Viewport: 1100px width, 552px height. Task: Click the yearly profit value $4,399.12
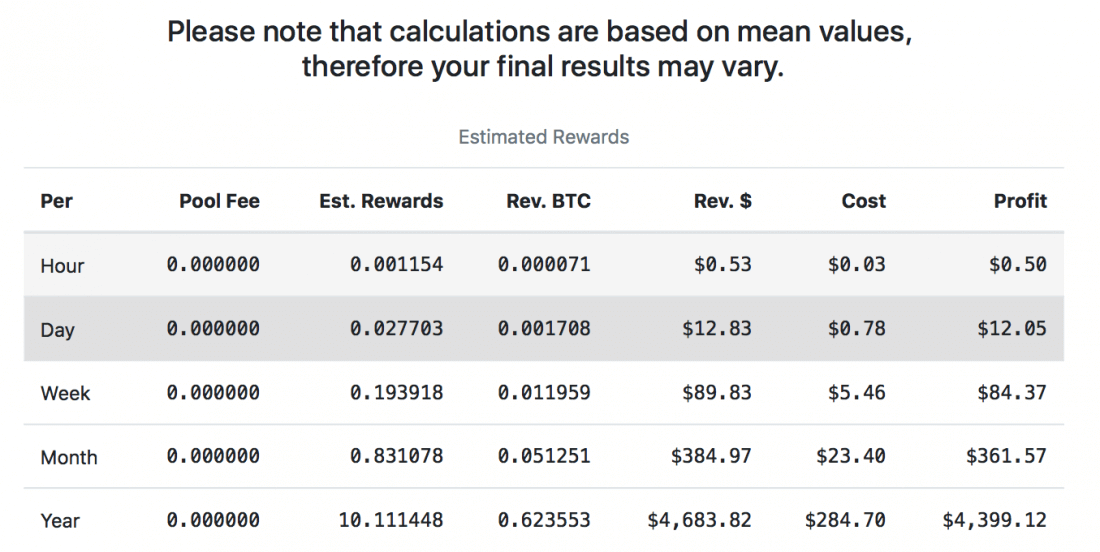tap(994, 520)
